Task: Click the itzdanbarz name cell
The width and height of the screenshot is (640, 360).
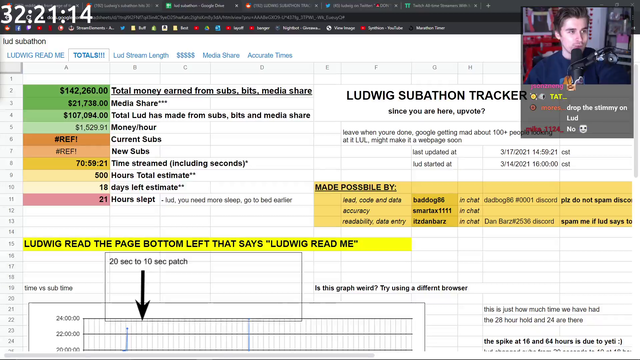Action: pyautogui.click(x=434, y=221)
